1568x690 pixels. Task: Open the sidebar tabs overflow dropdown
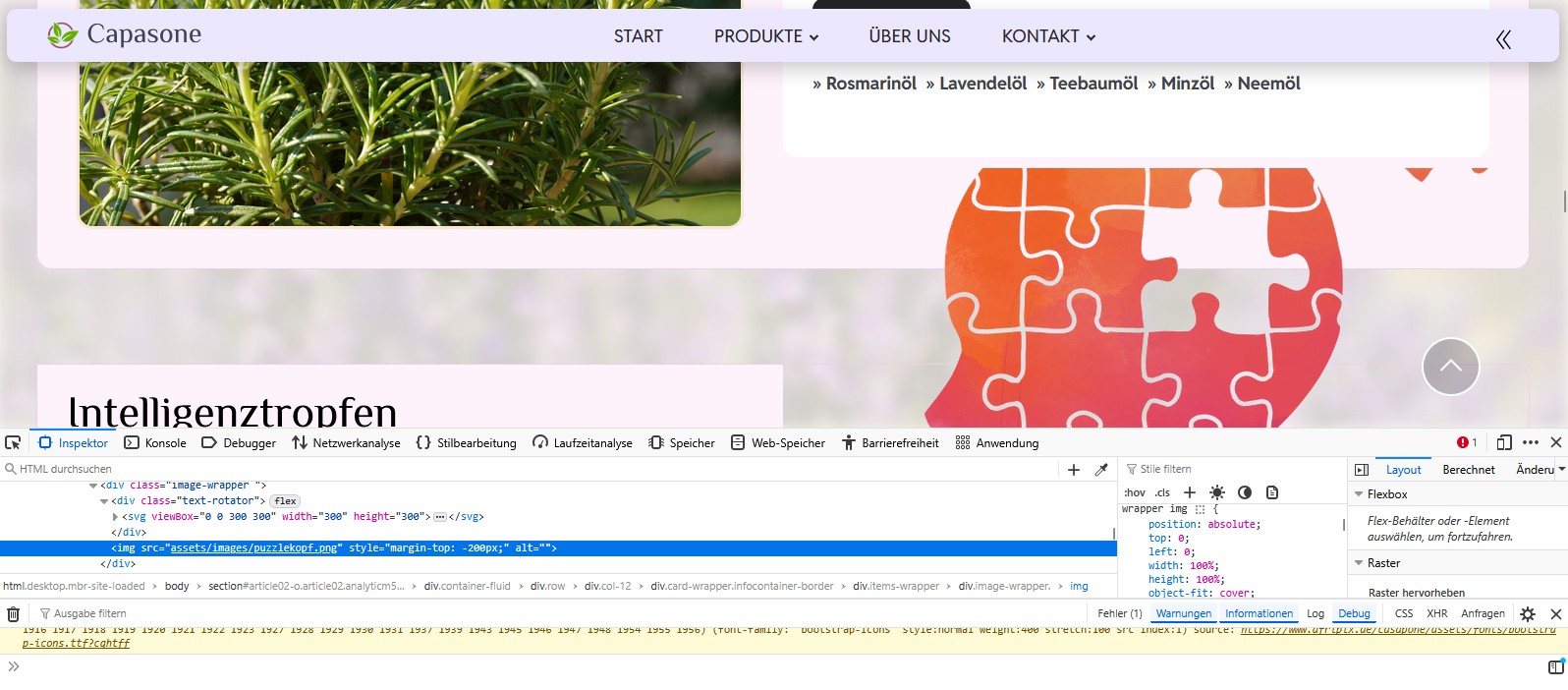[x=1562, y=470]
